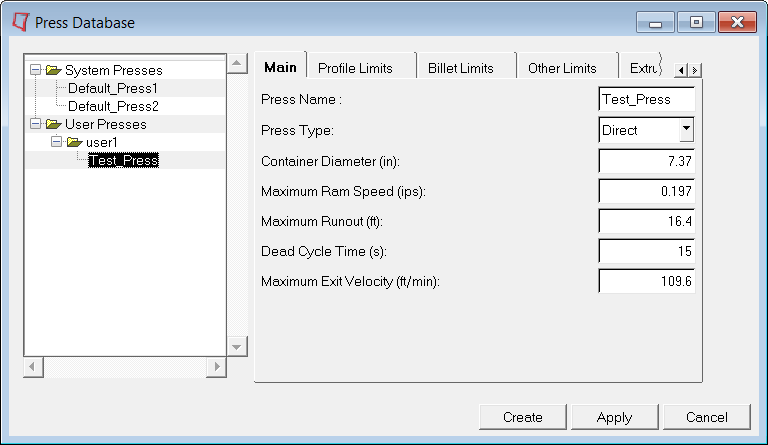Click the User Presses folder icon
The height and width of the screenshot is (445, 768).
(x=53, y=124)
